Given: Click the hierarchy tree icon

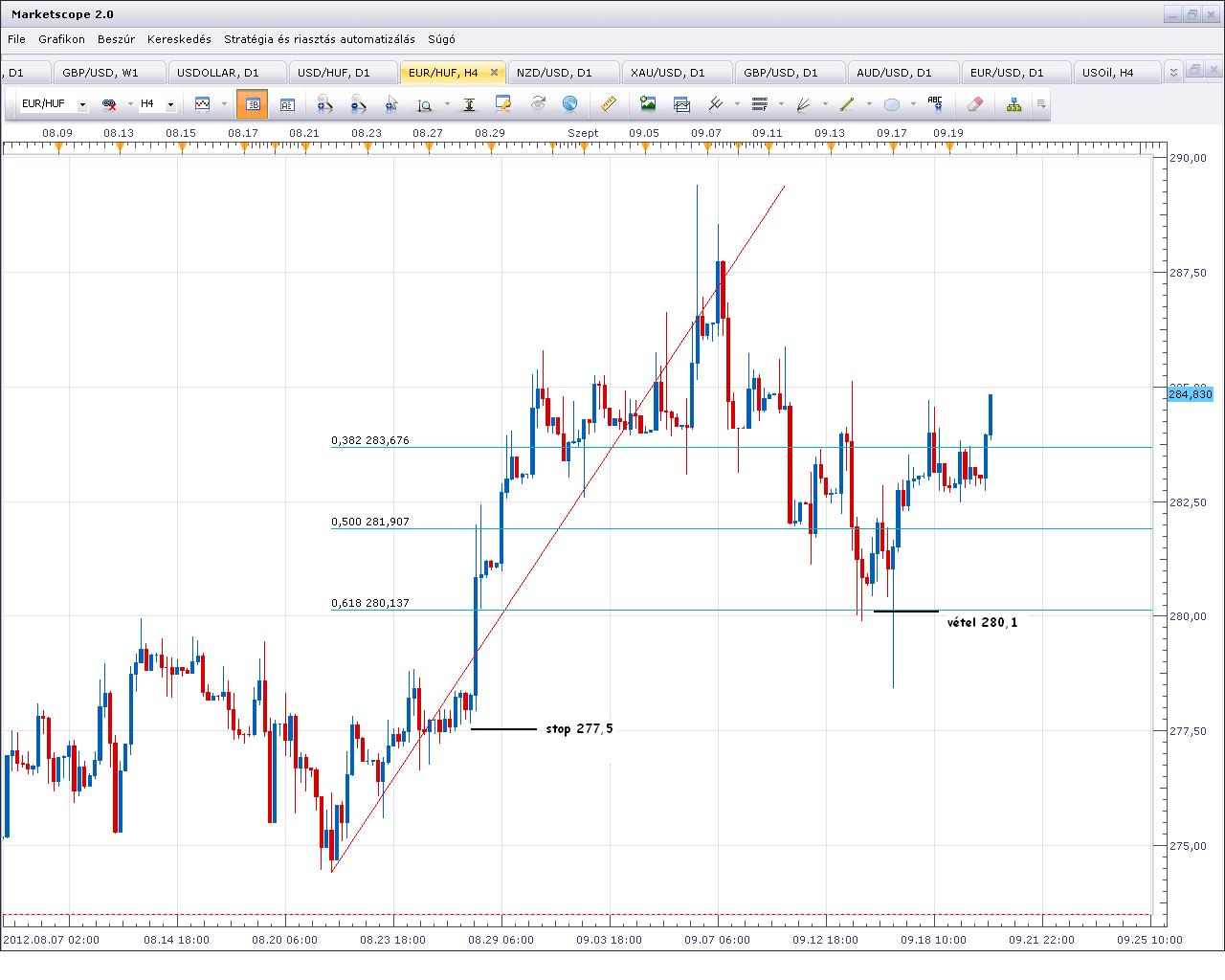Looking at the screenshot, I should [1013, 104].
